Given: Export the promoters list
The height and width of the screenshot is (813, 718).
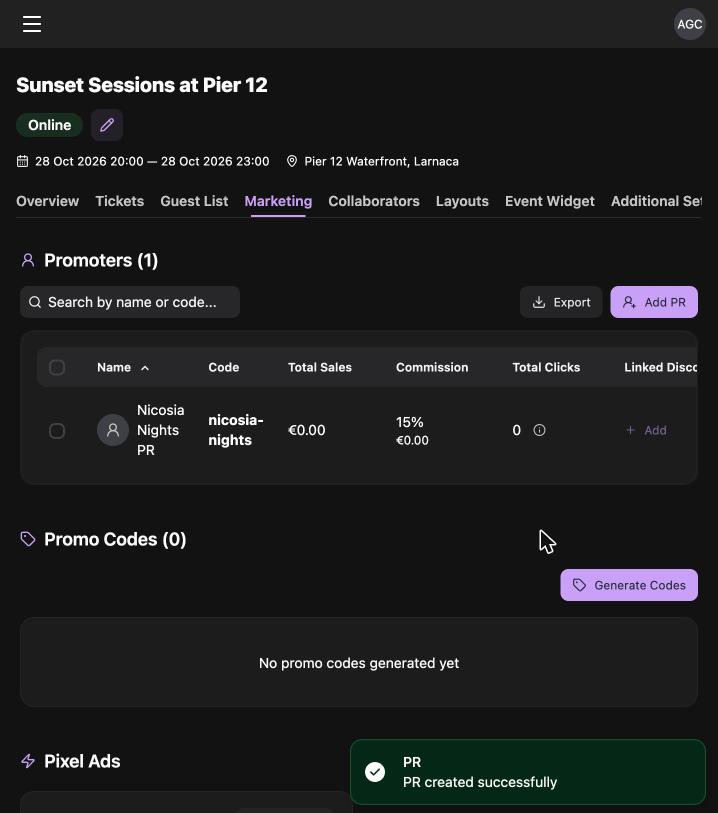Looking at the screenshot, I should [561, 302].
